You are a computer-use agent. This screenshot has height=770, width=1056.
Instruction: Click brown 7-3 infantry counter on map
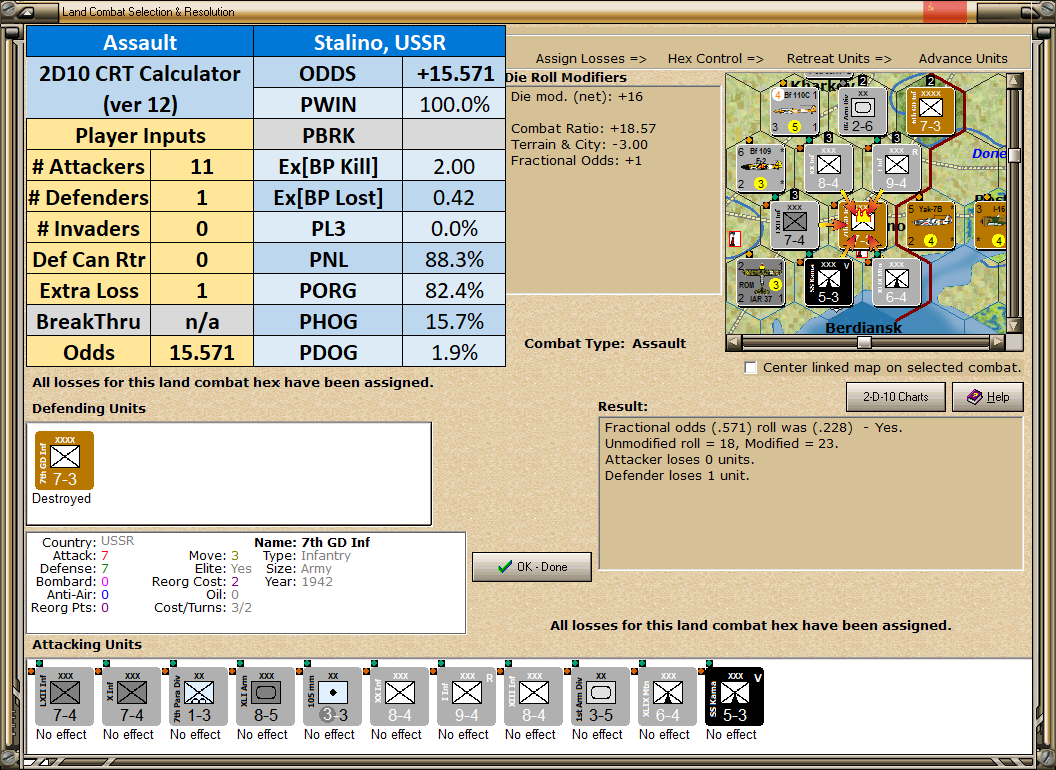click(x=930, y=110)
